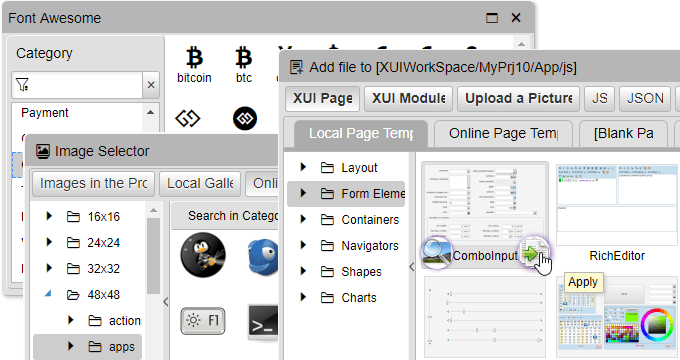
Task: Close the Font Awesome window
Action: (x=516, y=18)
